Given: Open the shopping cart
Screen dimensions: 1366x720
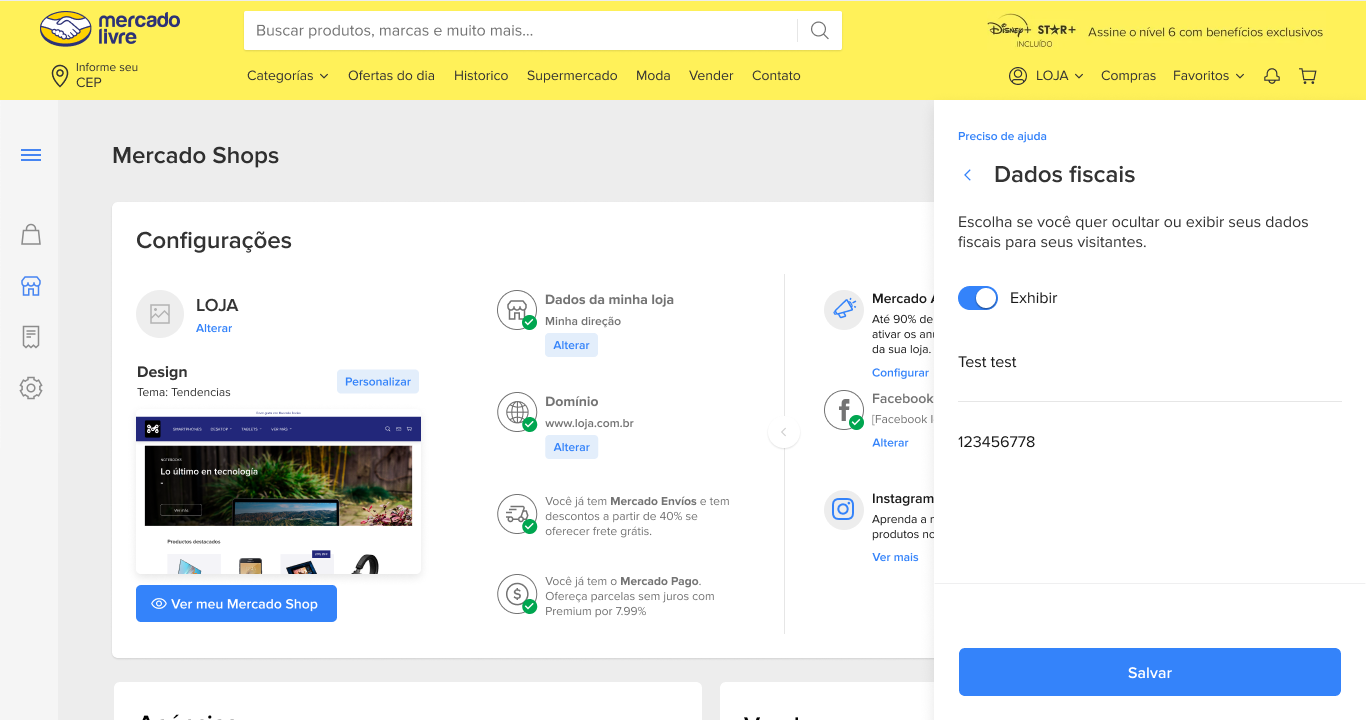Looking at the screenshot, I should pos(1308,76).
